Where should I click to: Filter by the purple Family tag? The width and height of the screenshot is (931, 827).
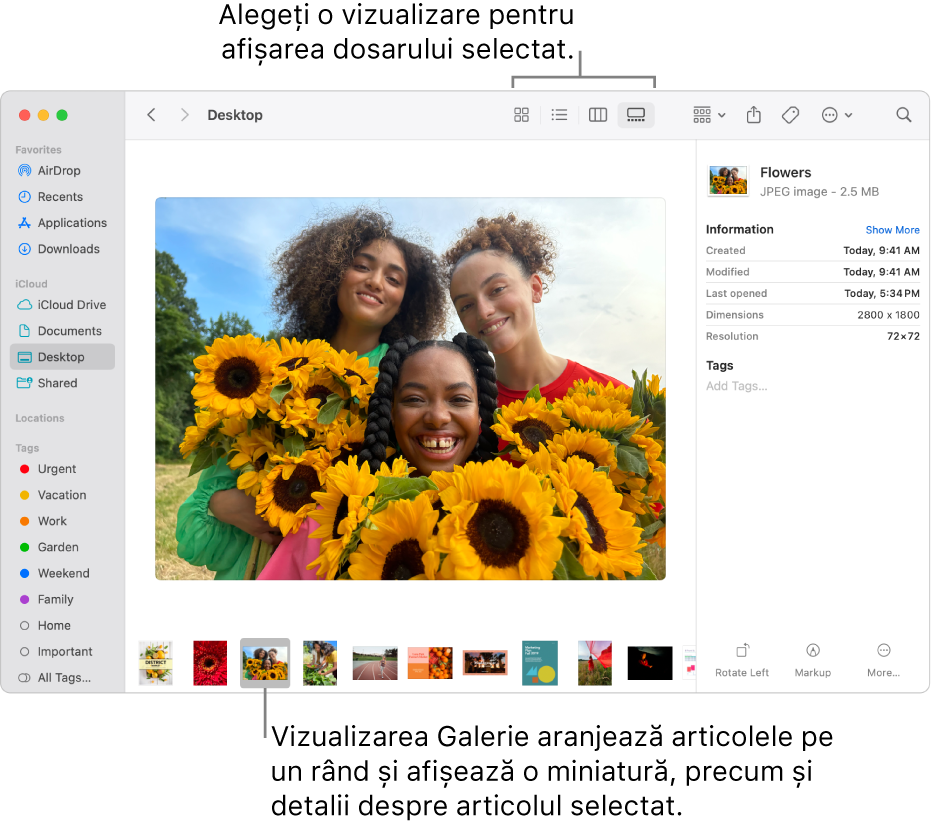[62, 600]
